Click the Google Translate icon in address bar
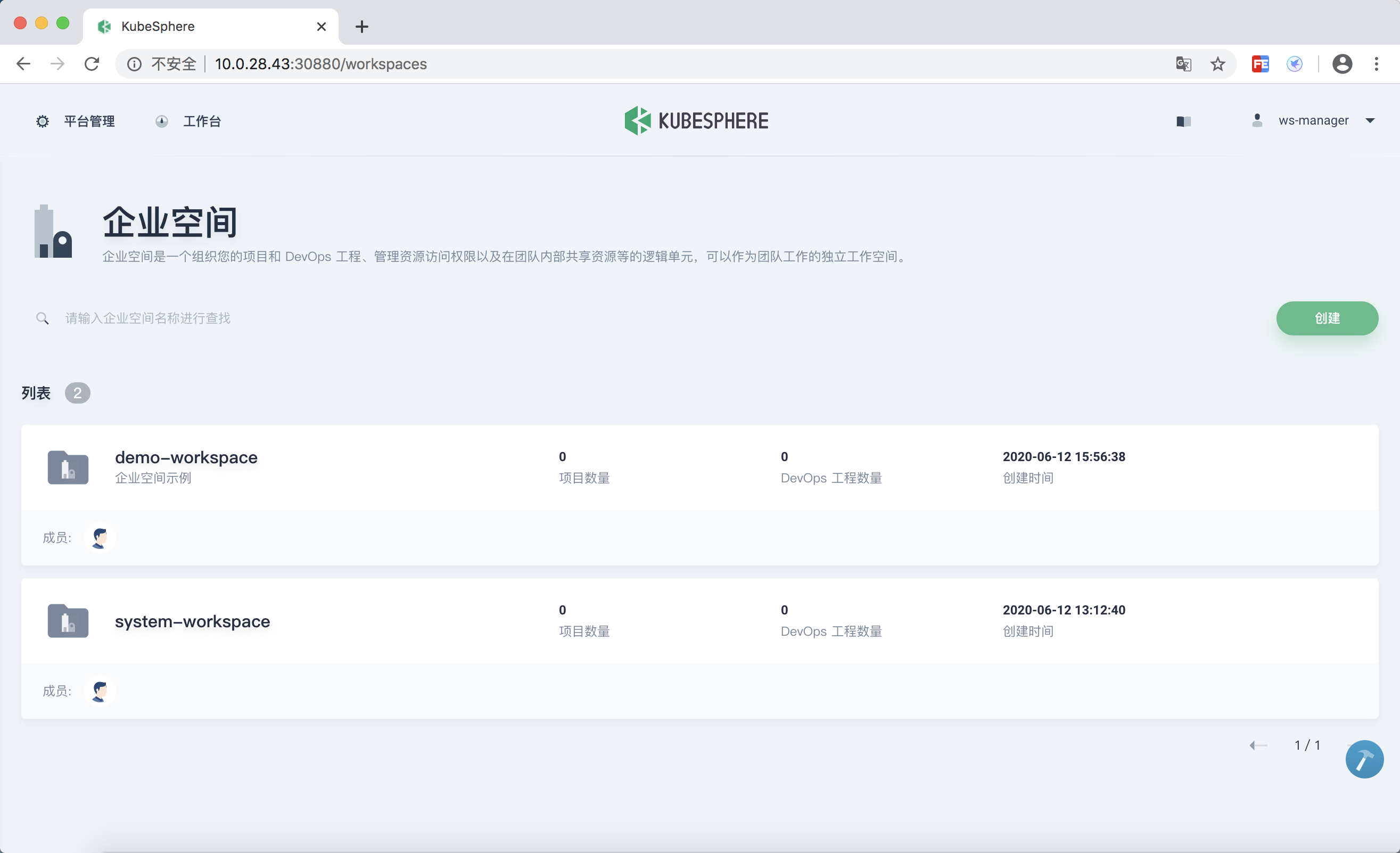This screenshot has height=853, width=1400. click(x=1183, y=64)
